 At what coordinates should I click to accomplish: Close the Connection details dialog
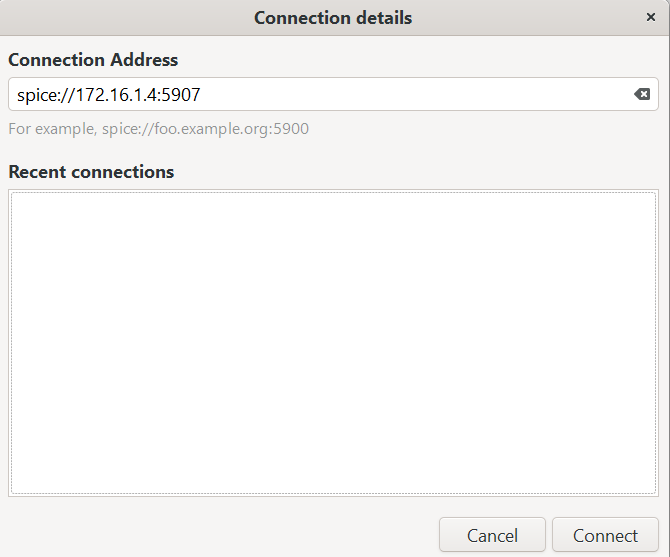pos(651,17)
